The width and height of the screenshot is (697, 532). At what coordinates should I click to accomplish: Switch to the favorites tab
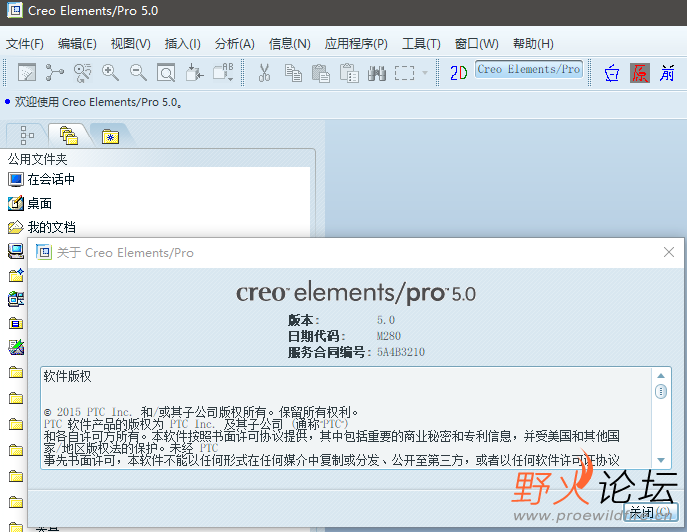pyautogui.click(x=110, y=136)
